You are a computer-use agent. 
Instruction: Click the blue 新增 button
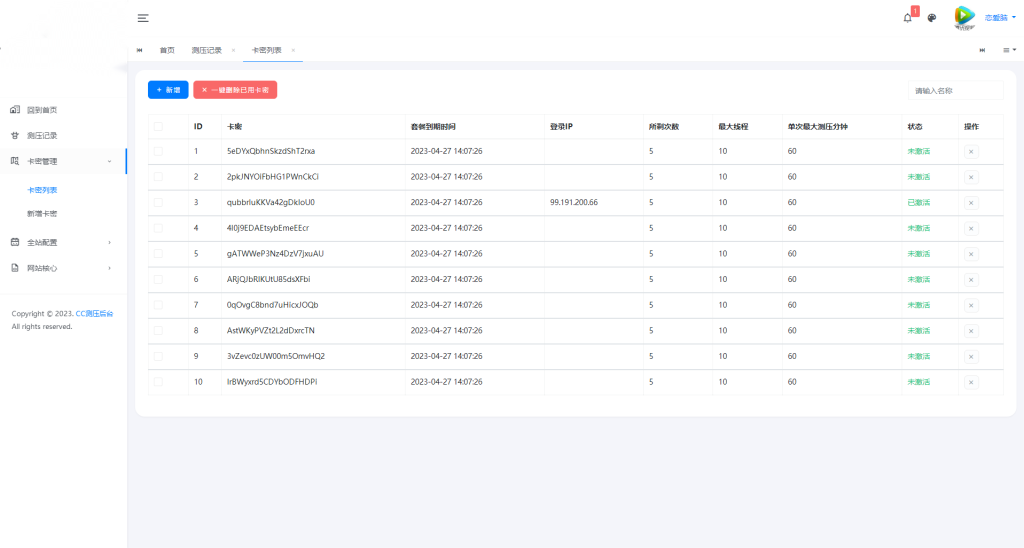point(168,90)
